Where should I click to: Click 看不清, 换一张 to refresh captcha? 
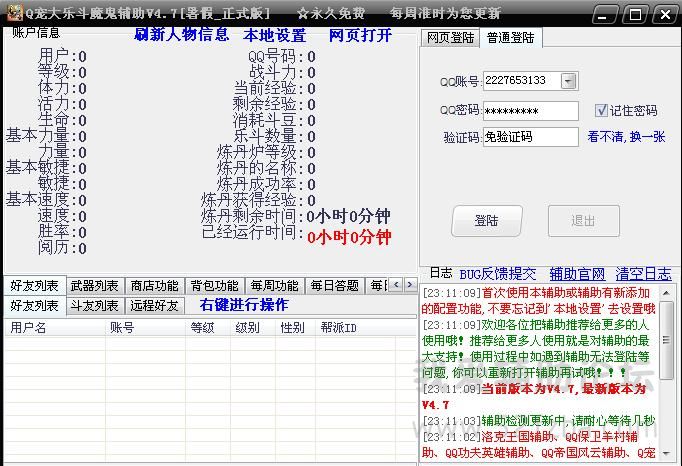coord(626,137)
